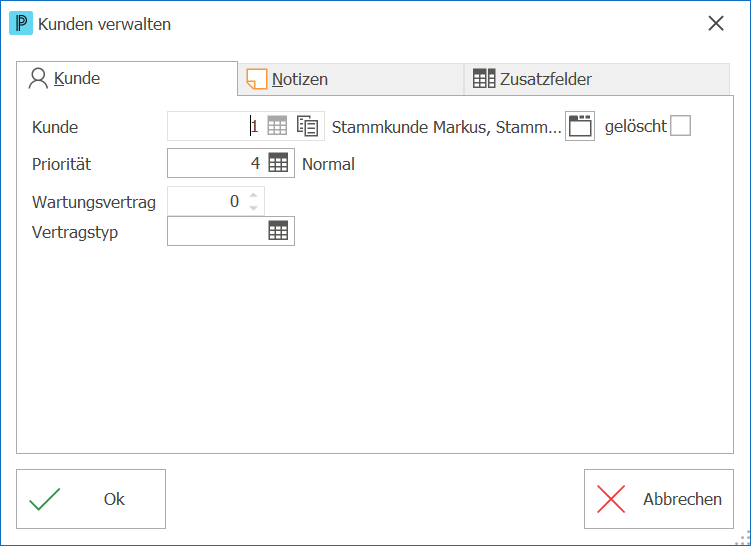Close the Kunden verwalten dialog
Image resolution: width=751 pixels, height=546 pixels.
(x=716, y=23)
